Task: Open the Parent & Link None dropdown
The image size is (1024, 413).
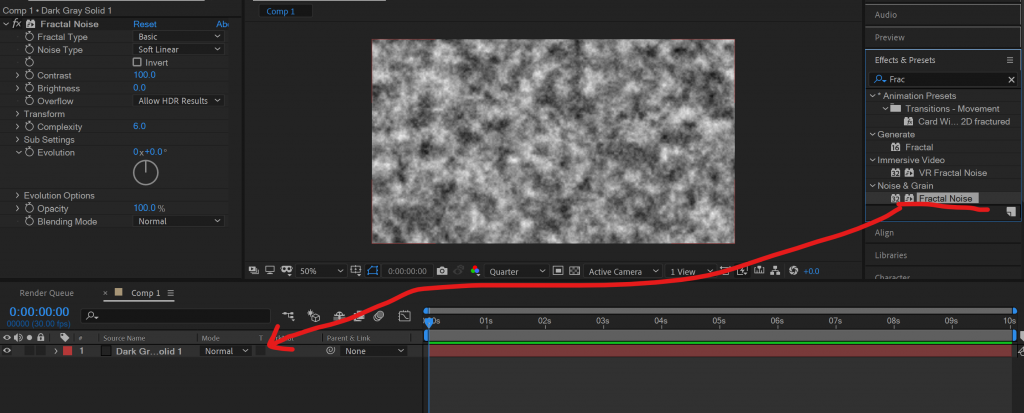Action: coord(374,351)
